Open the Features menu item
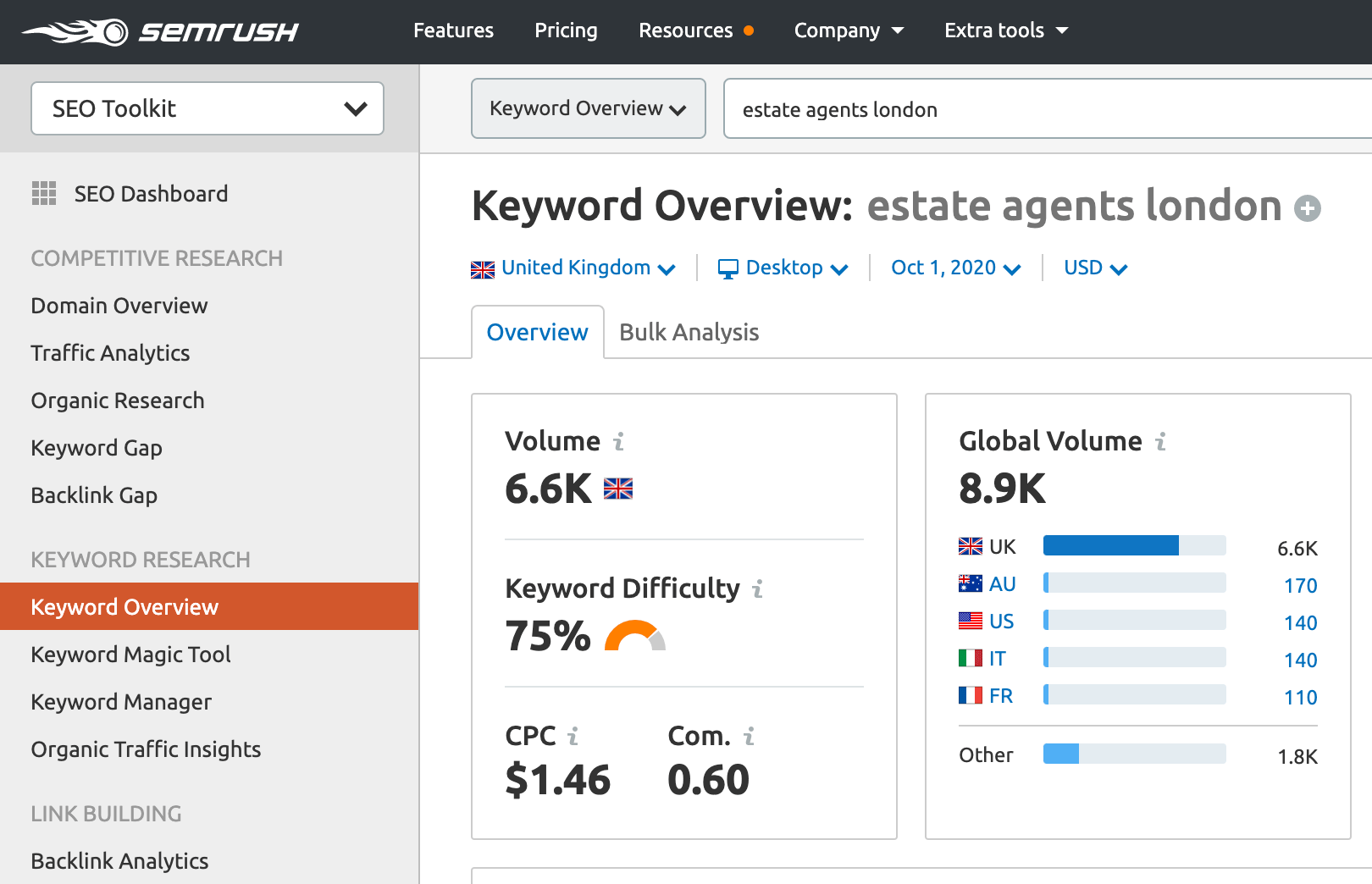Screen dimensions: 1372x884 [453, 30]
